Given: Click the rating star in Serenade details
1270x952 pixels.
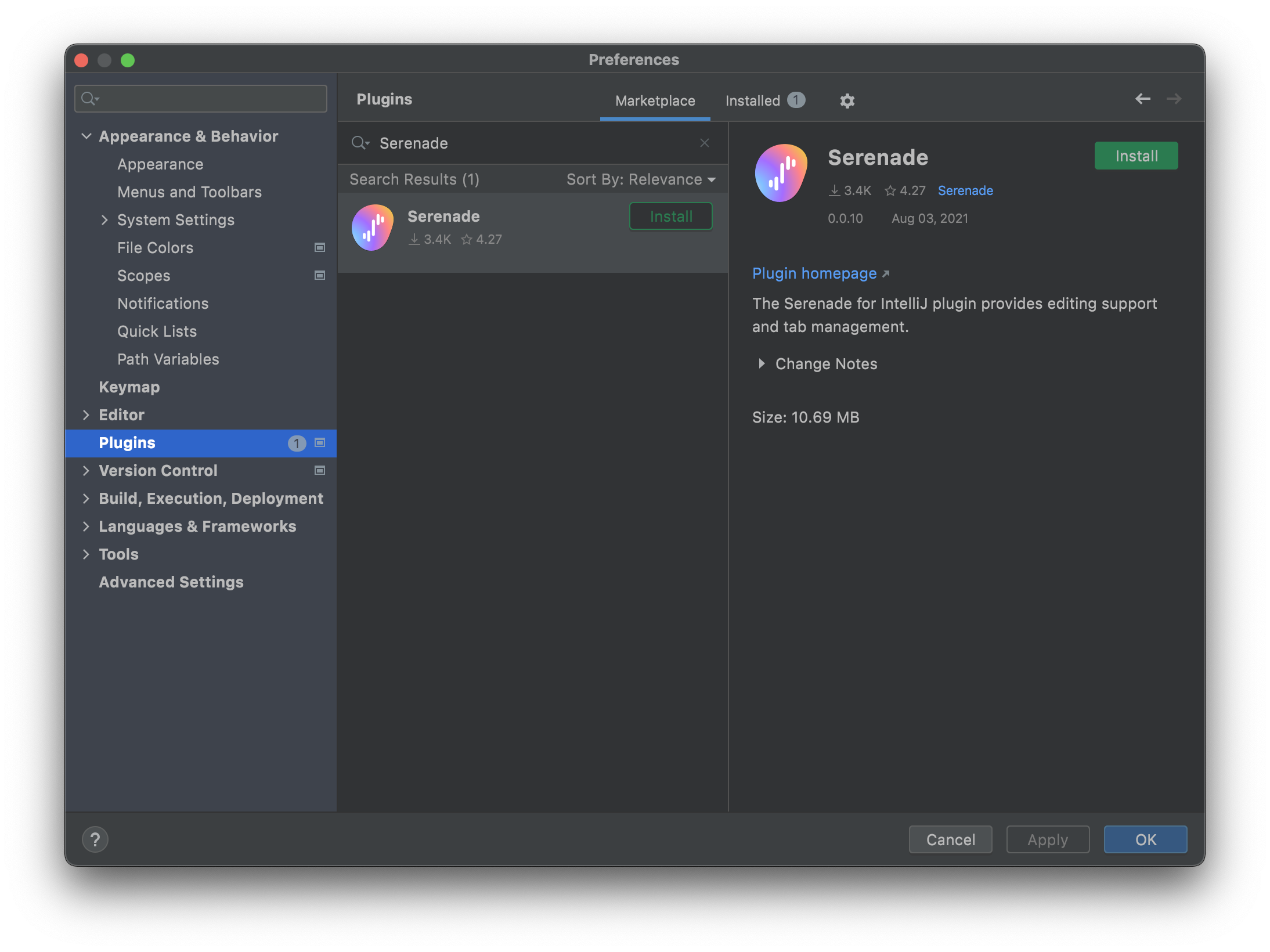Looking at the screenshot, I should 890,190.
